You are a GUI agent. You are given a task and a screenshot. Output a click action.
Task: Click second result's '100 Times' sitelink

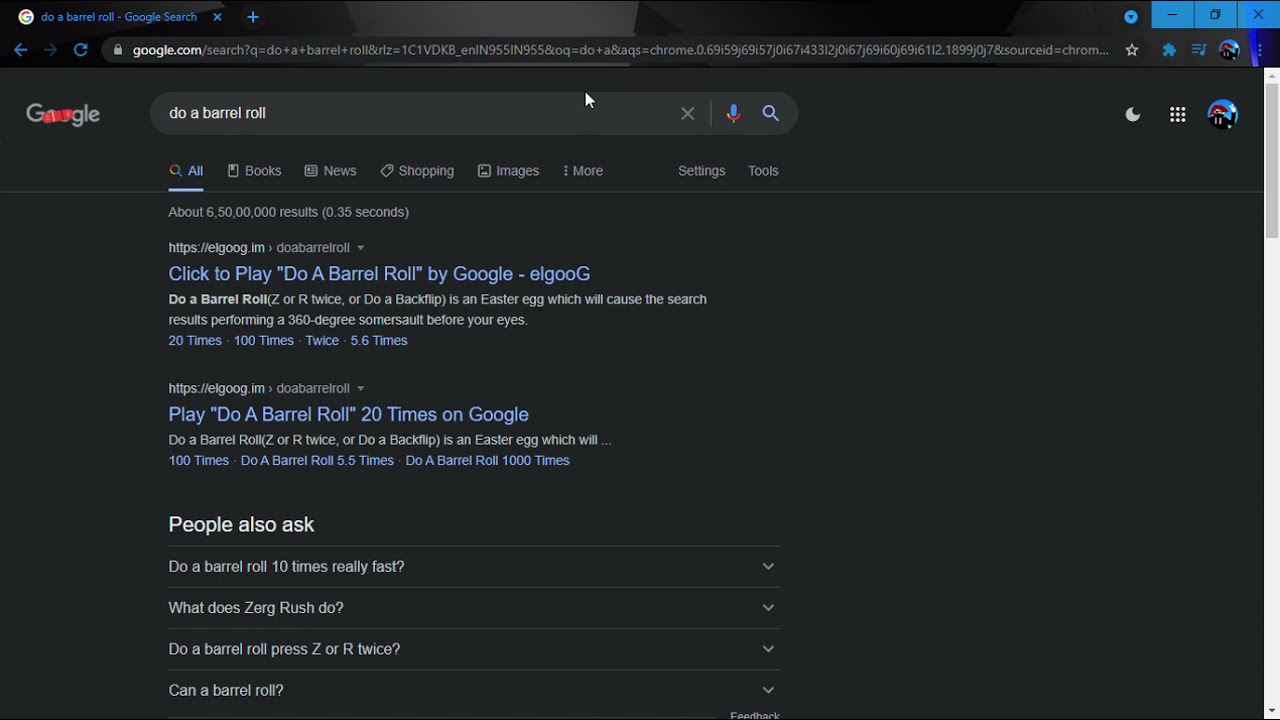(198, 461)
